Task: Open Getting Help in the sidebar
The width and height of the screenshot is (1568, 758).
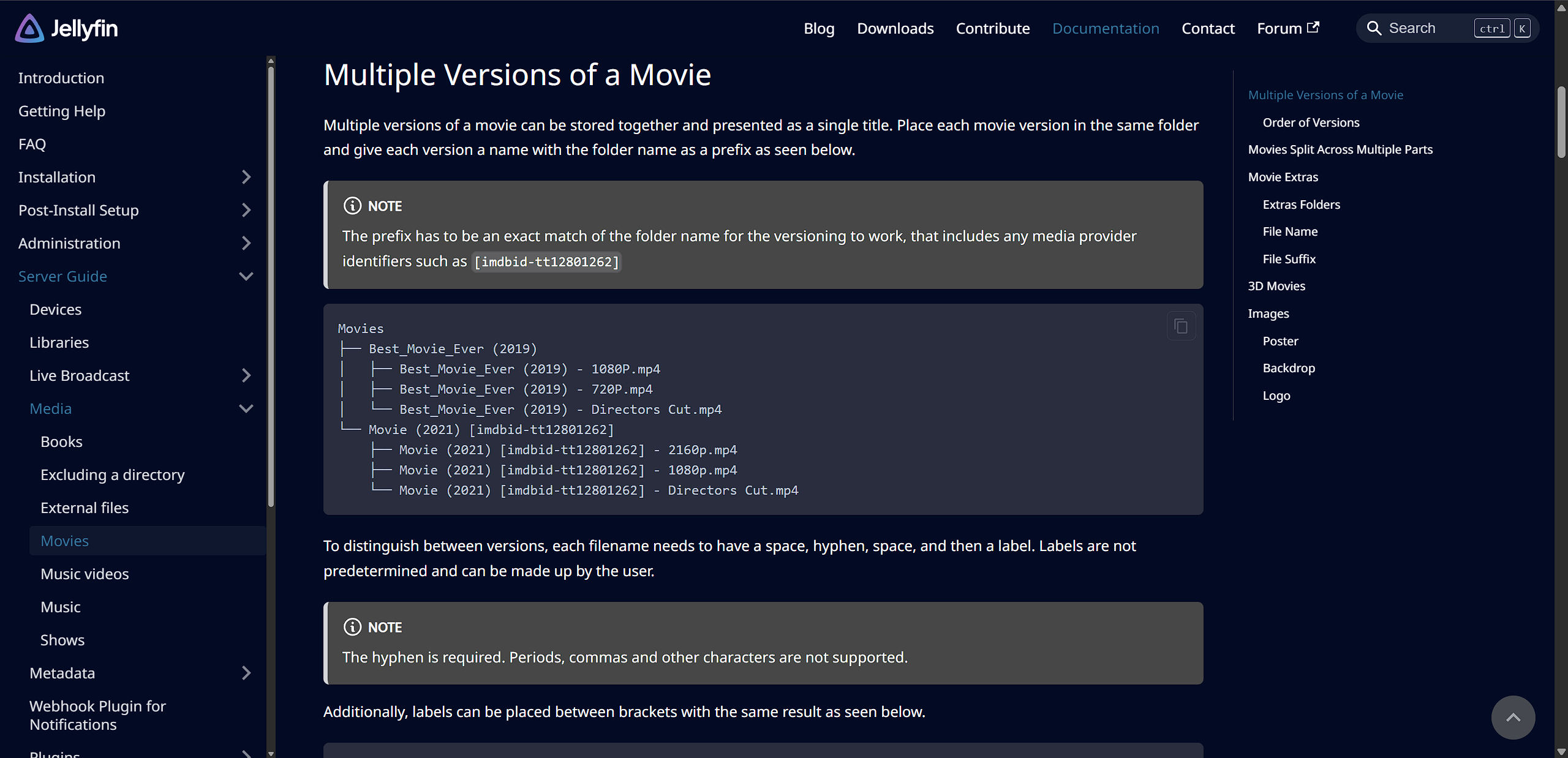Action: (x=62, y=111)
